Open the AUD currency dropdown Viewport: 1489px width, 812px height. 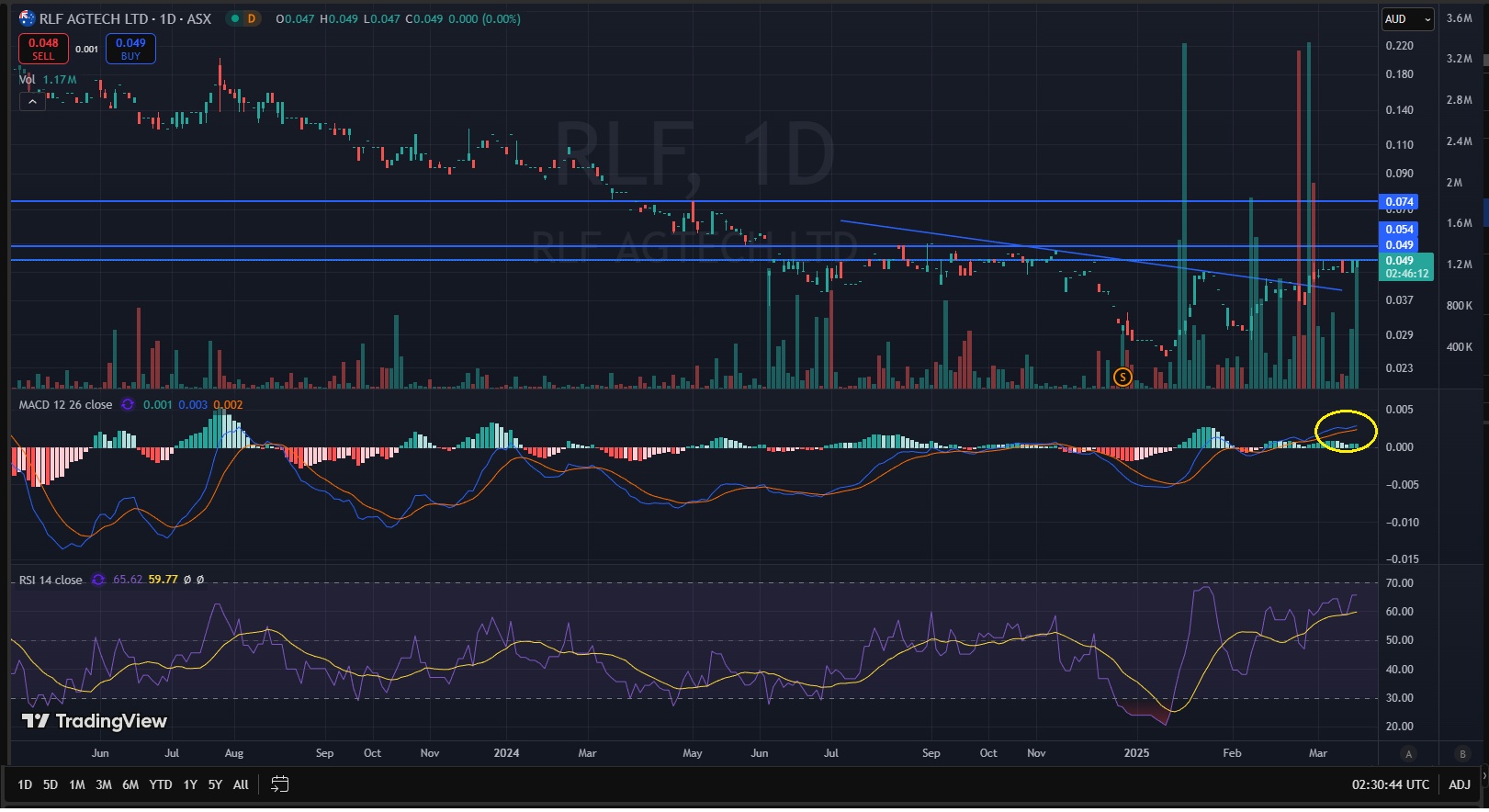[x=1408, y=19]
